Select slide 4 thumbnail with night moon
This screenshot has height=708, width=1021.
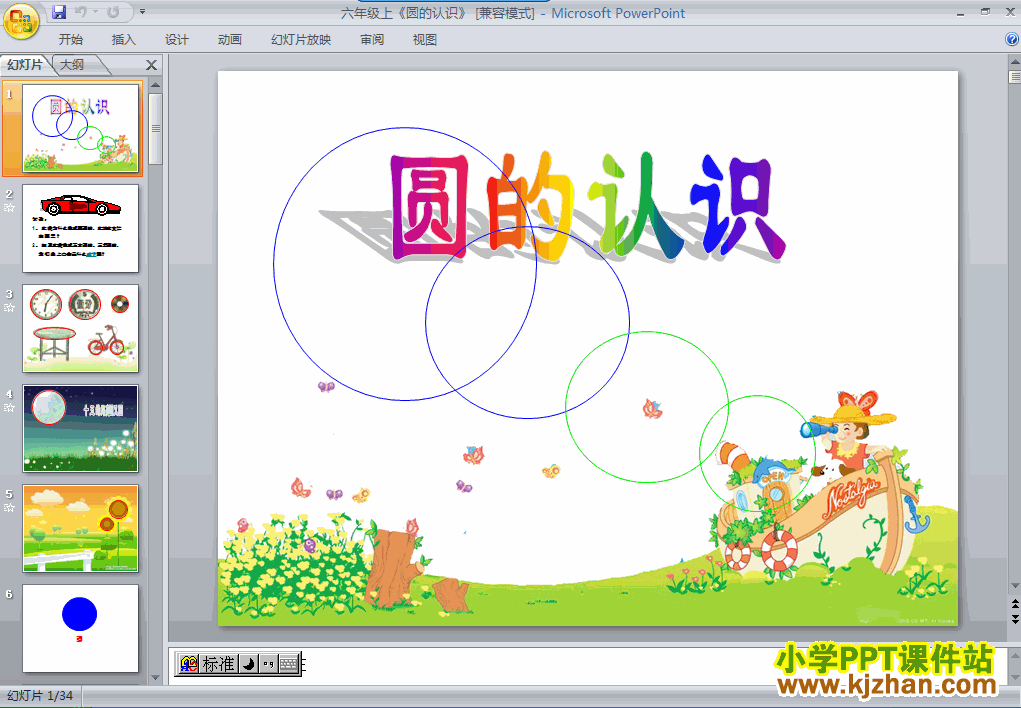(81, 429)
